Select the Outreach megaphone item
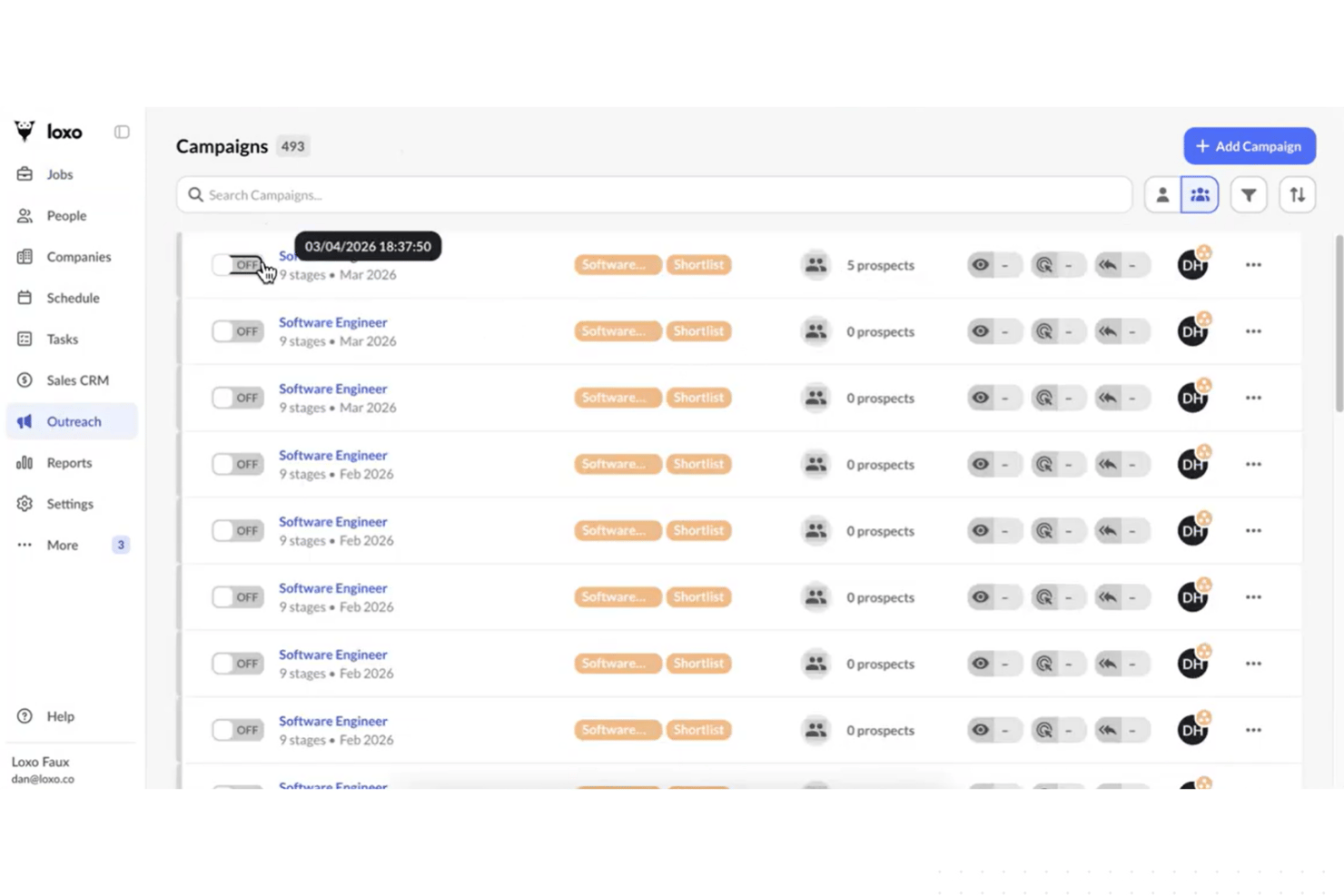Image resolution: width=1344 pixels, height=896 pixels. (x=72, y=421)
